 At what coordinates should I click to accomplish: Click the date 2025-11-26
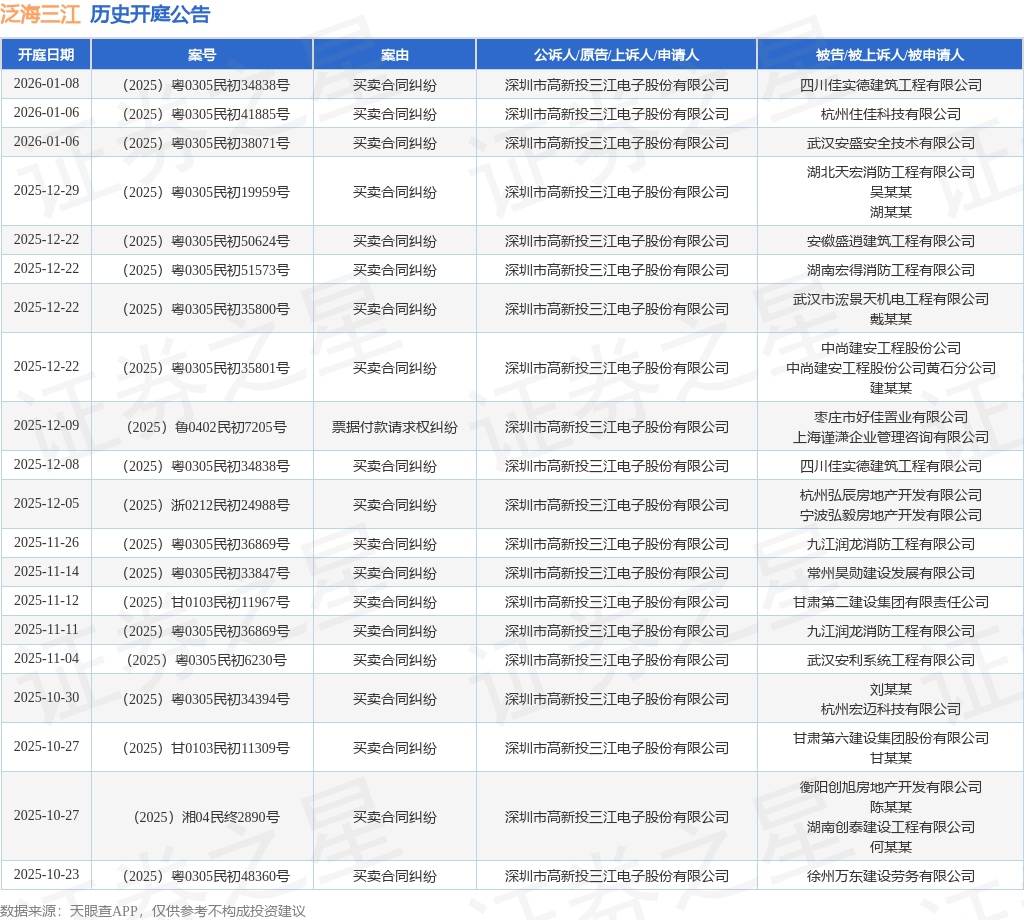(46, 543)
